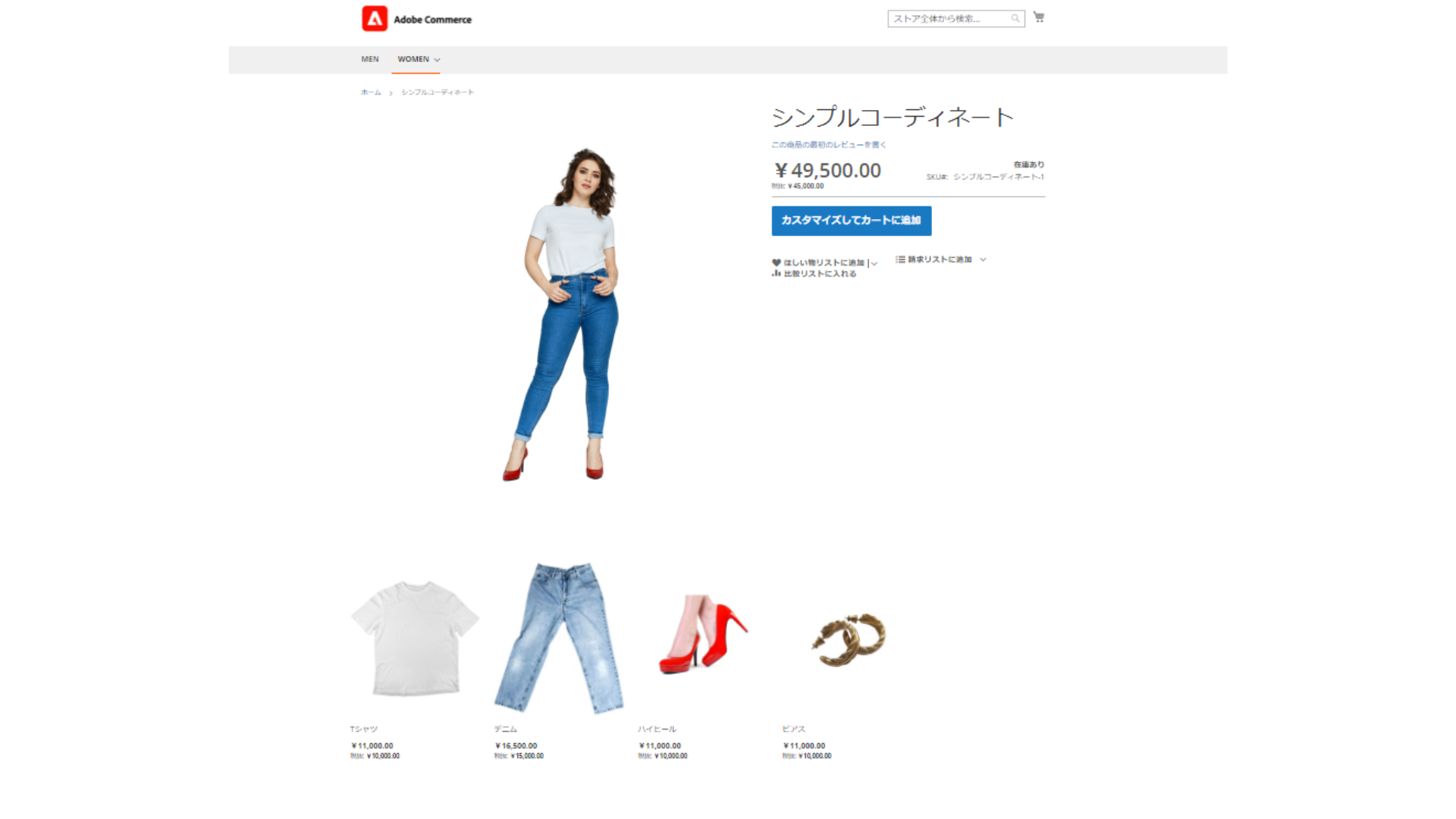Click the Adobe Commerce logo
This screenshot has height=819, width=1456.
pyautogui.click(x=416, y=18)
